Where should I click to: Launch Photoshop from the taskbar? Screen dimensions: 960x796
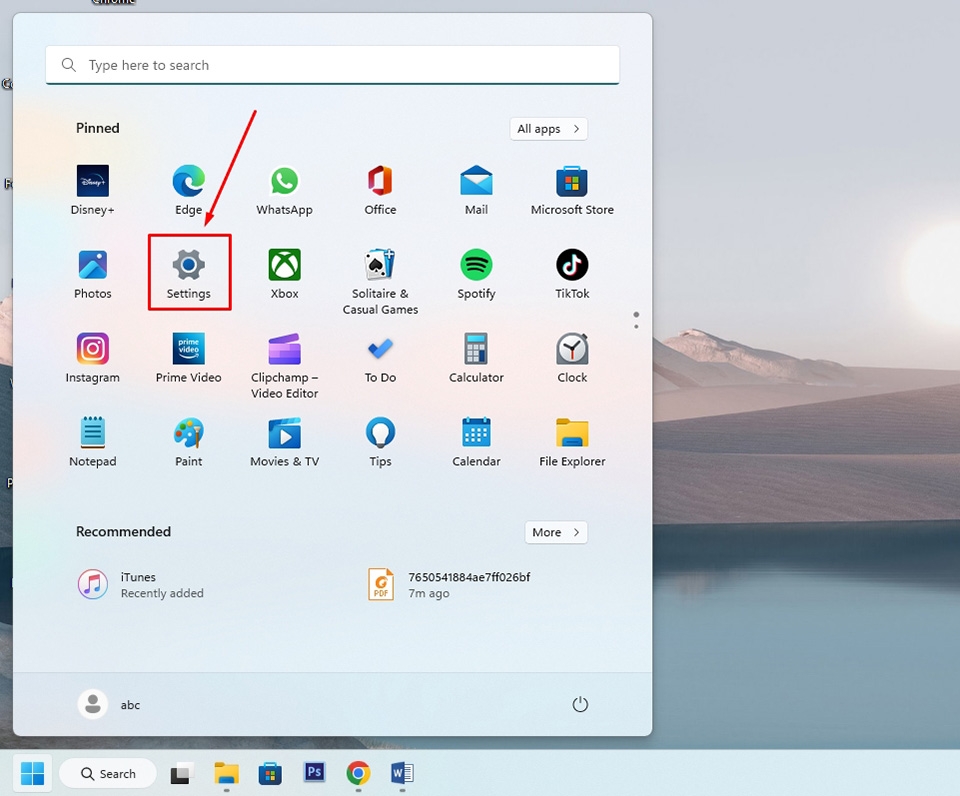314,773
